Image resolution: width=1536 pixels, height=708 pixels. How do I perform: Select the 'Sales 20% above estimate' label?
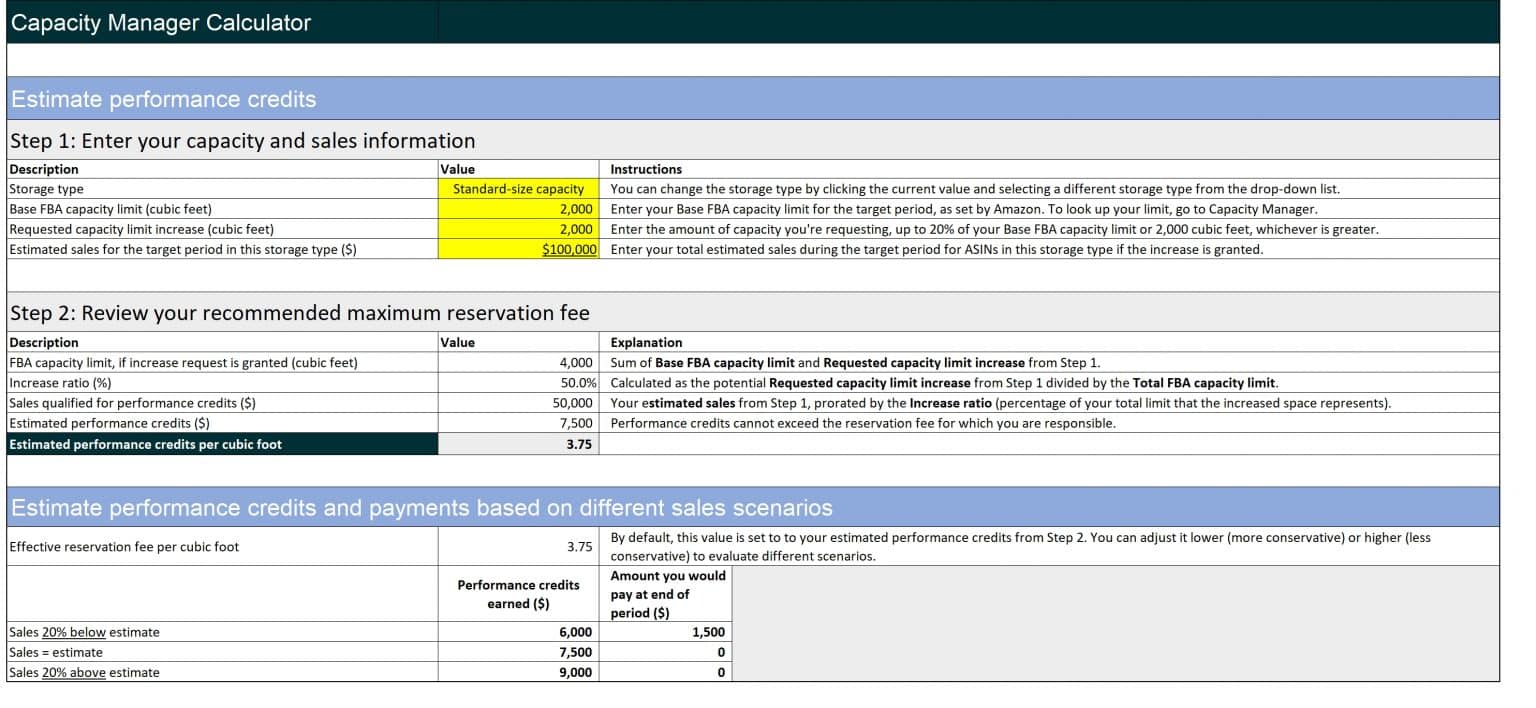click(85, 672)
